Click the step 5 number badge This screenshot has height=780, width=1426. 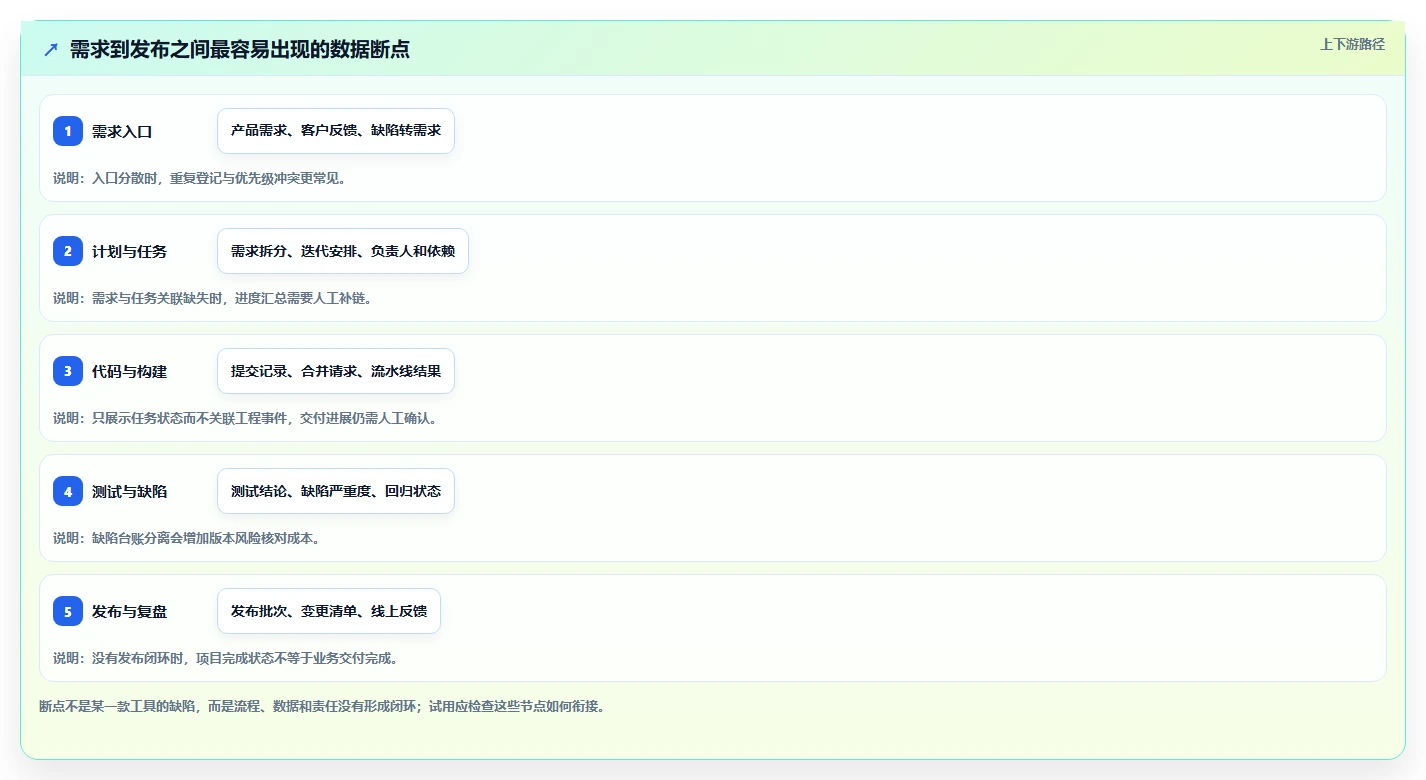coord(68,611)
